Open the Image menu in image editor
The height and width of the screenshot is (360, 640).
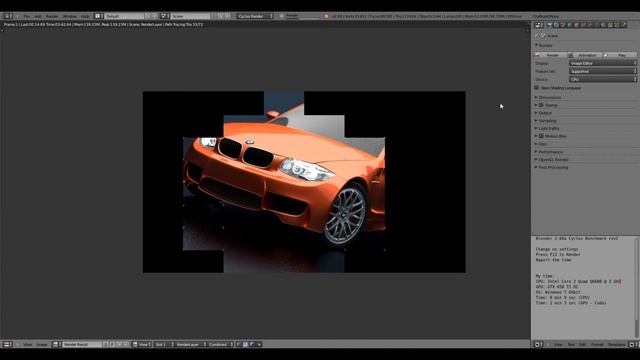[x=42, y=344]
